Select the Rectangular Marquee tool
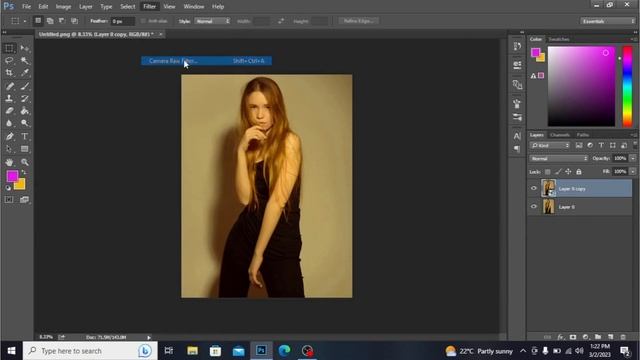 click(9, 48)
